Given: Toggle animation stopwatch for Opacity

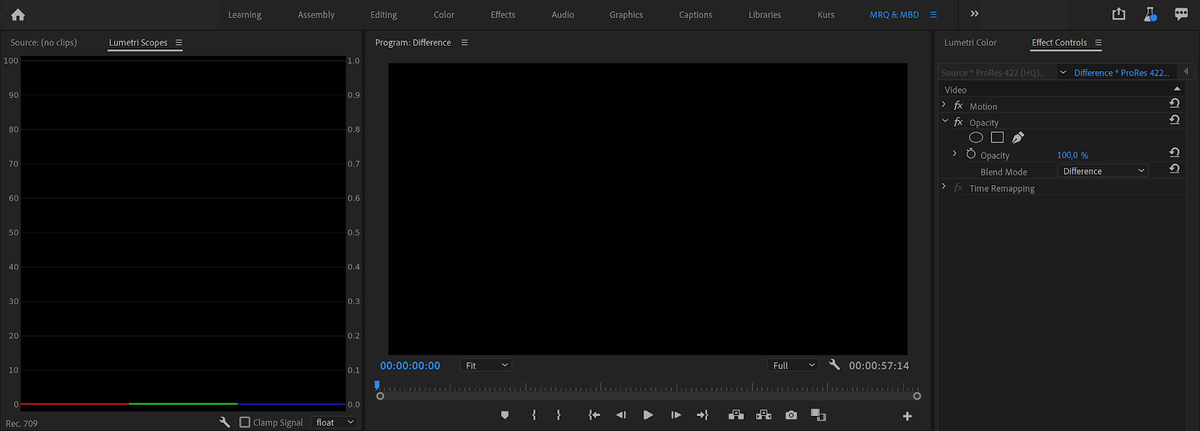Looking at the screenshot, I should click(970, 155).
